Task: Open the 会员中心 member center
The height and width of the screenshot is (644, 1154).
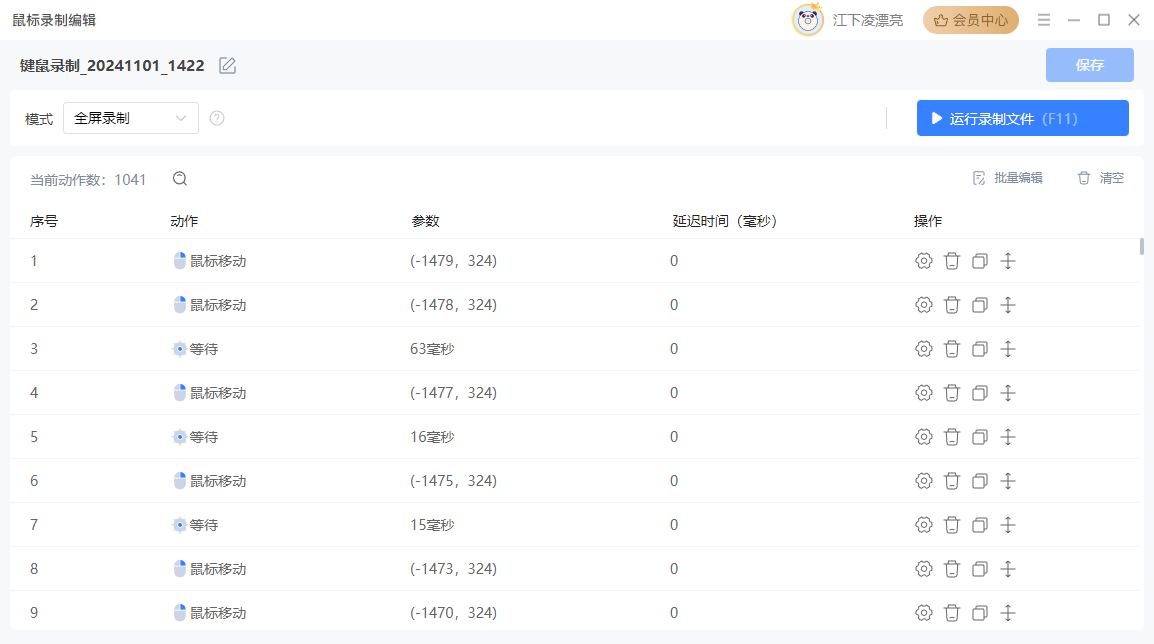Action: pos(970,20)
